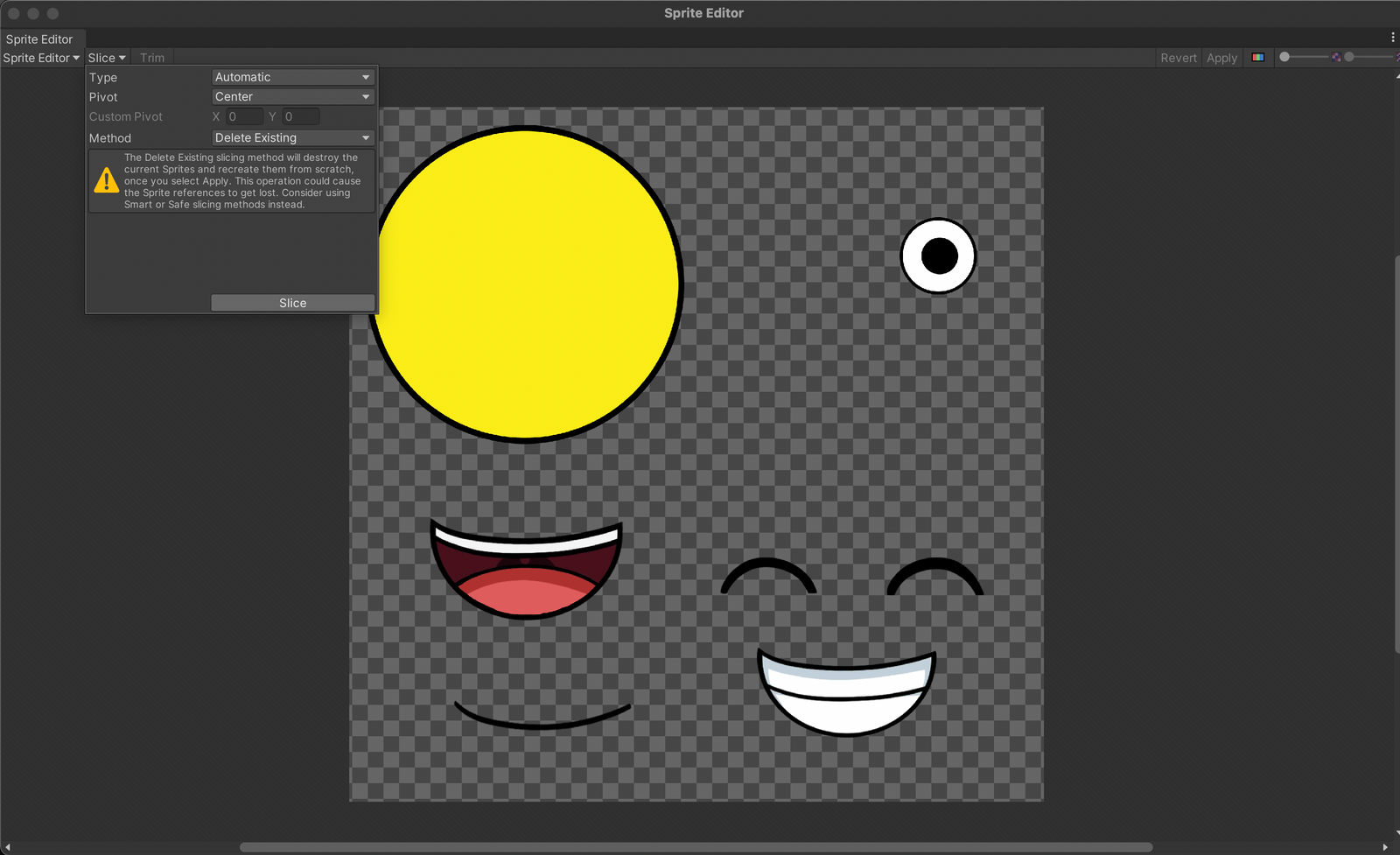The image size is (1400, 855).
Task: Apply the current sprite changes
Action: [x=1221, y=57]
